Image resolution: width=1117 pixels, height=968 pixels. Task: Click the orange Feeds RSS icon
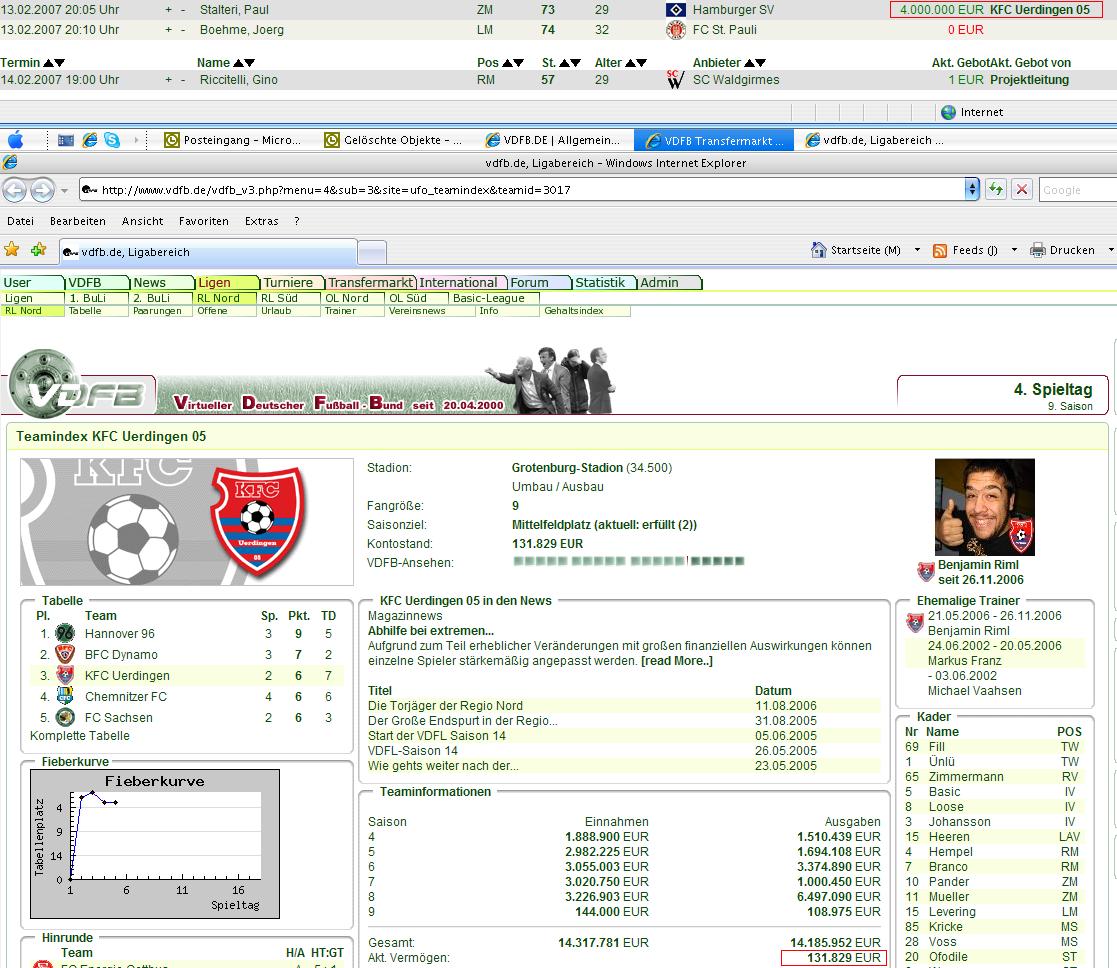940,250
